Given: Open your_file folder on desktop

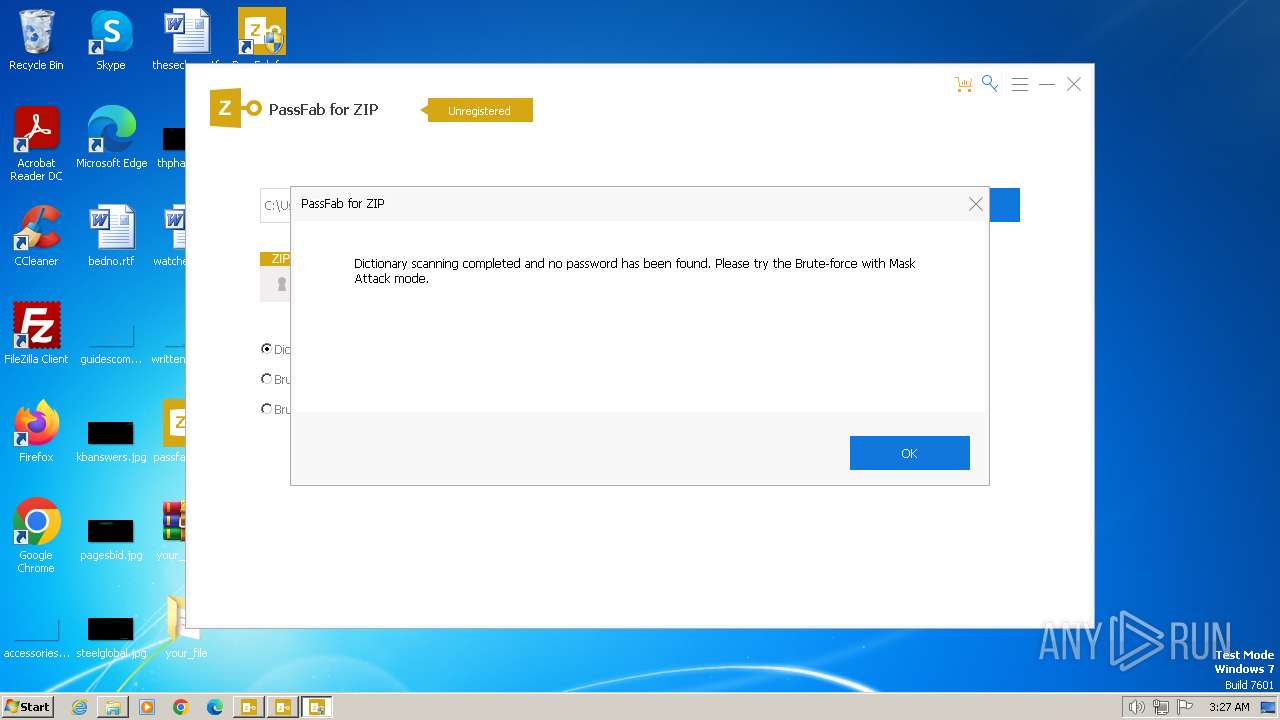Looking at the screenshot, I should (186, 628).
